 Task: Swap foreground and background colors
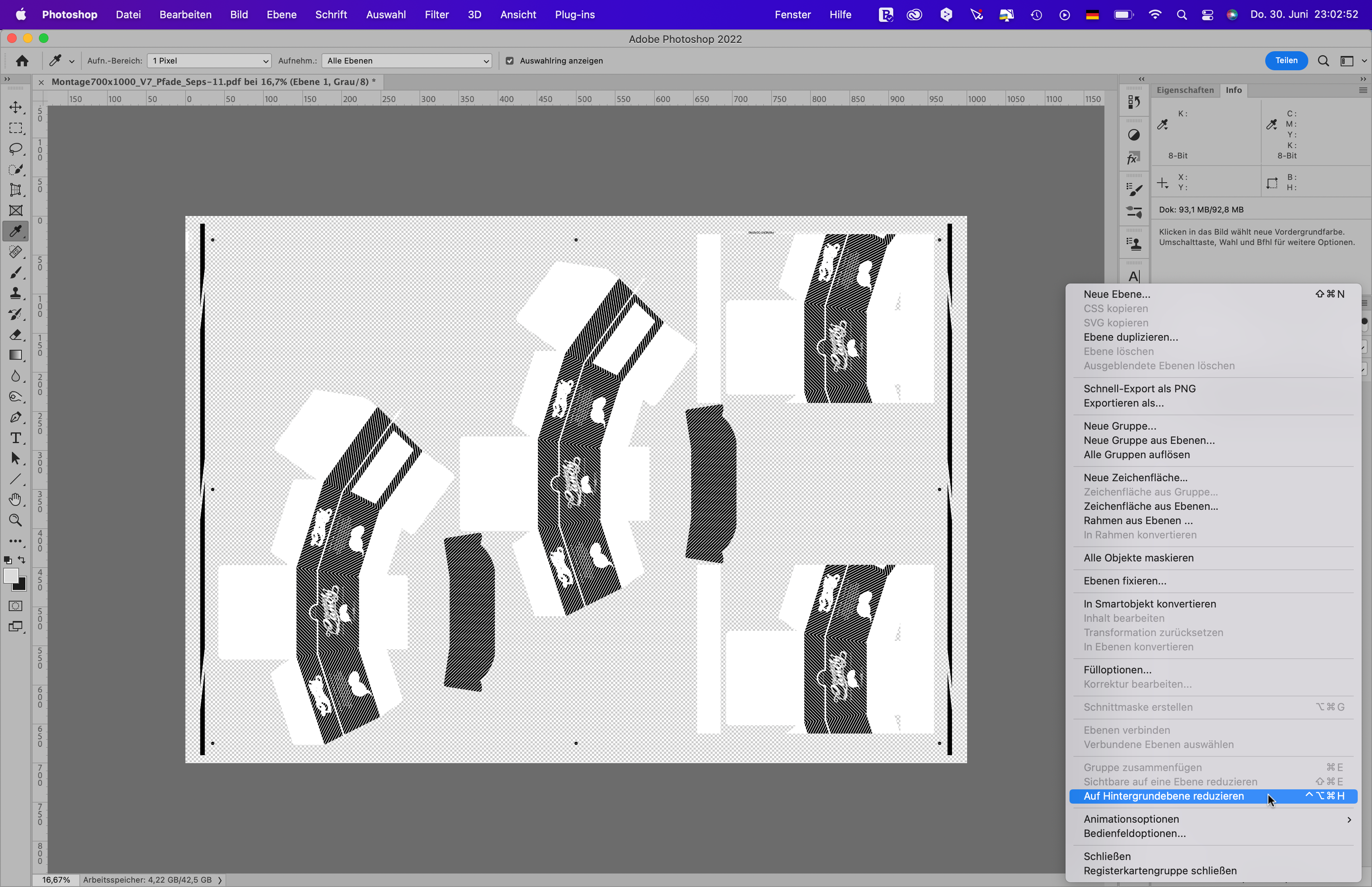pos(22,560)
